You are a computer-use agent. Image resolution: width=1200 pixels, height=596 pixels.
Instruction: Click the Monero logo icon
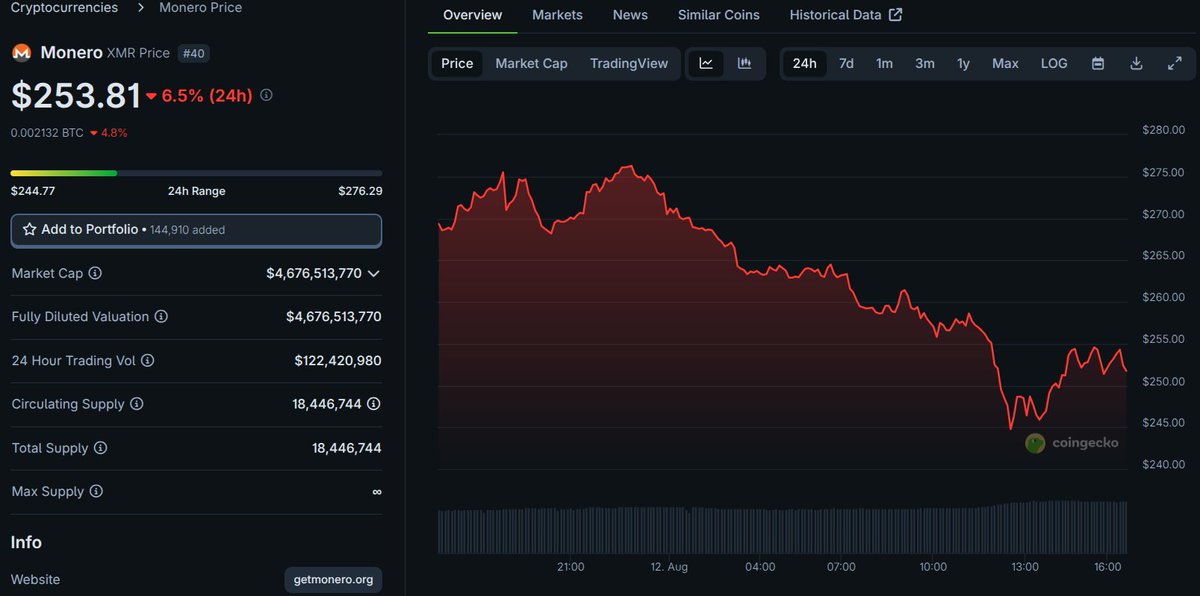(19, 51)
